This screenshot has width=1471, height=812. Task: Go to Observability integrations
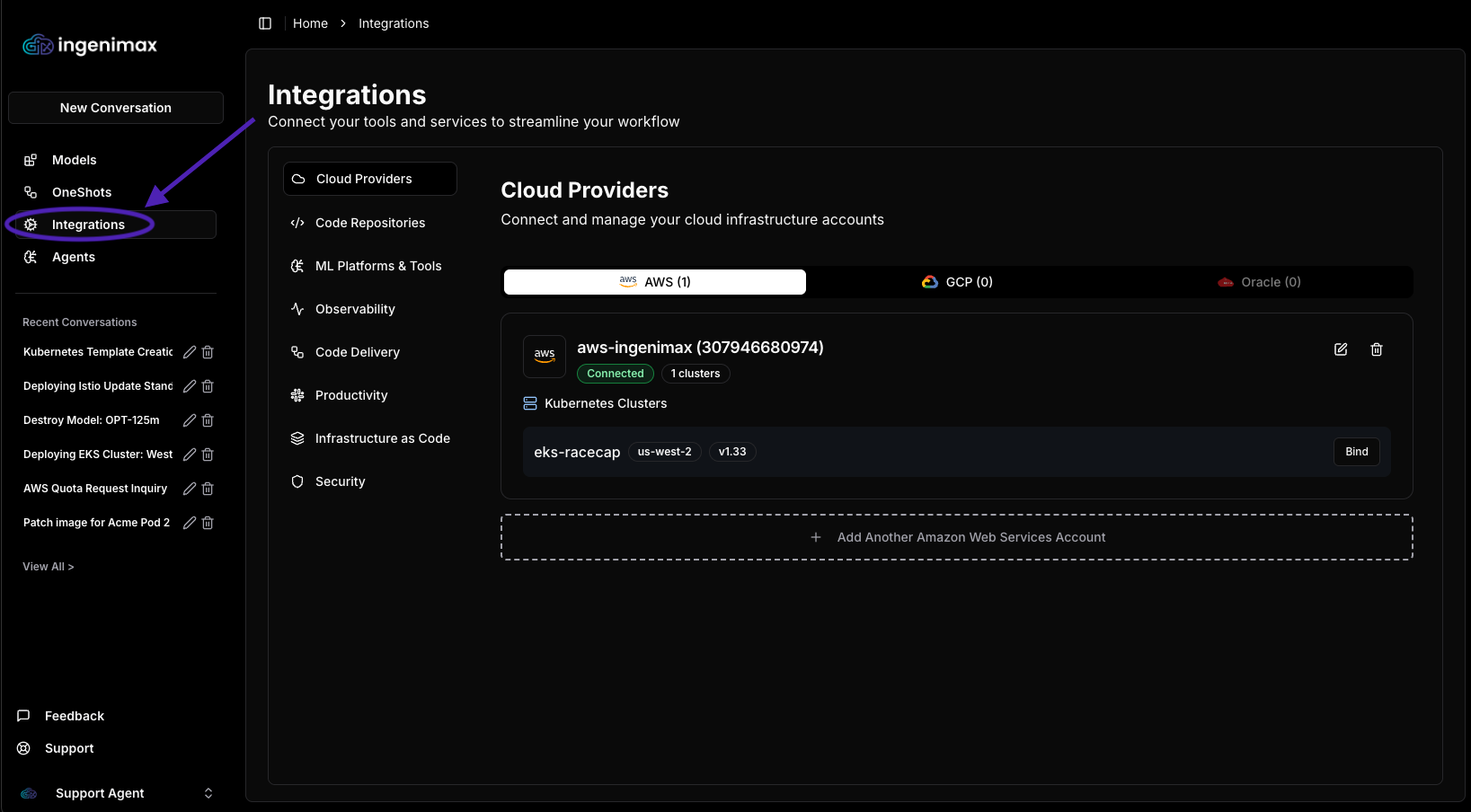pyautogui.click(x=355, y=309)
